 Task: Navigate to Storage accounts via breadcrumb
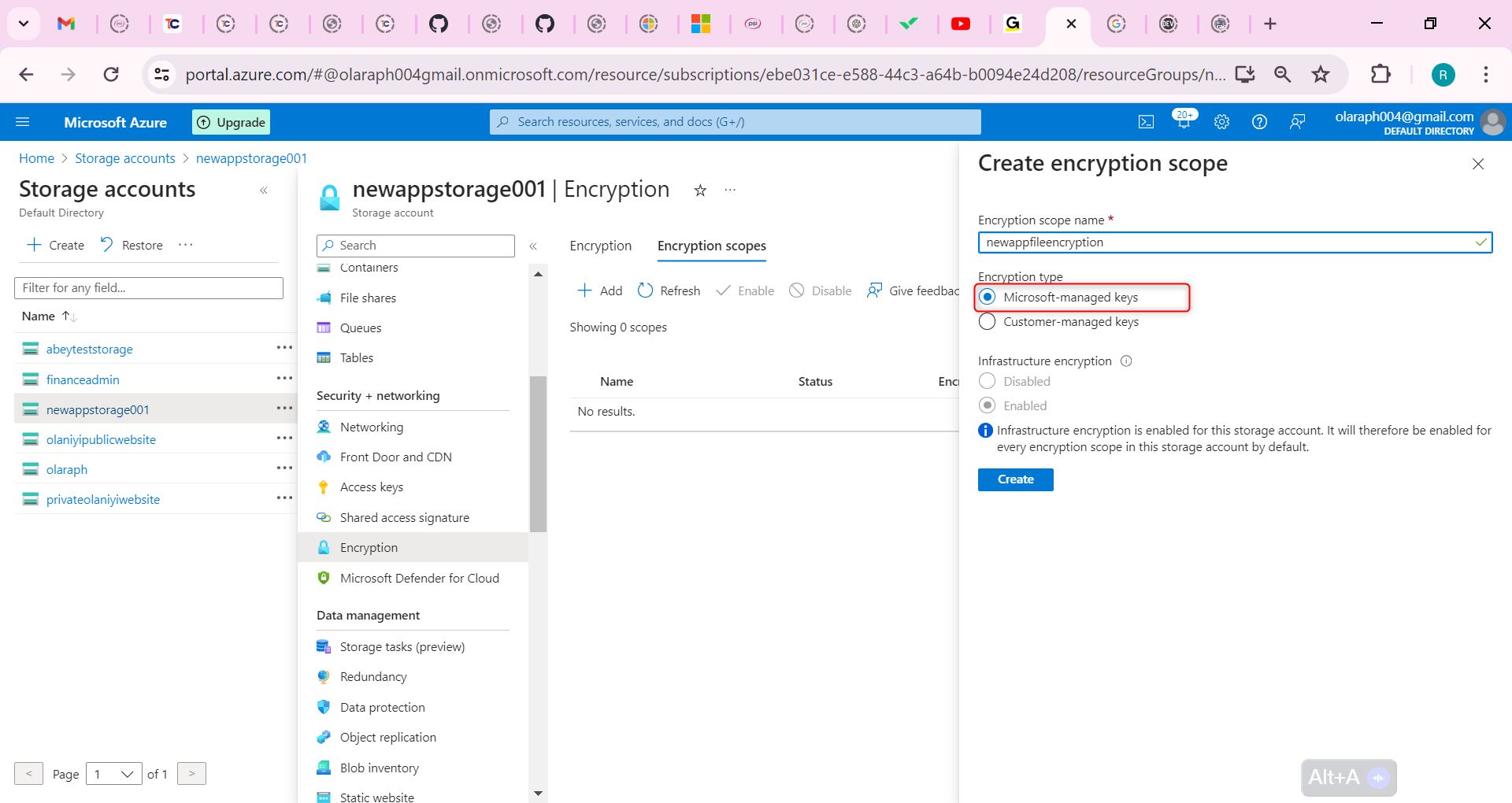click(x=124, y=158)
